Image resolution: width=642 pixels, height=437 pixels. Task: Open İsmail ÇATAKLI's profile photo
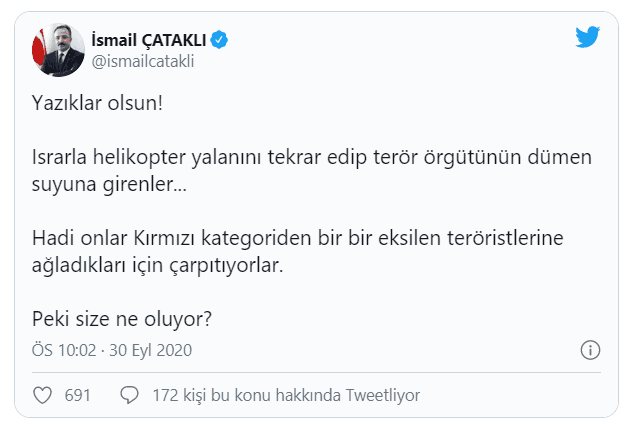(59, 50)
